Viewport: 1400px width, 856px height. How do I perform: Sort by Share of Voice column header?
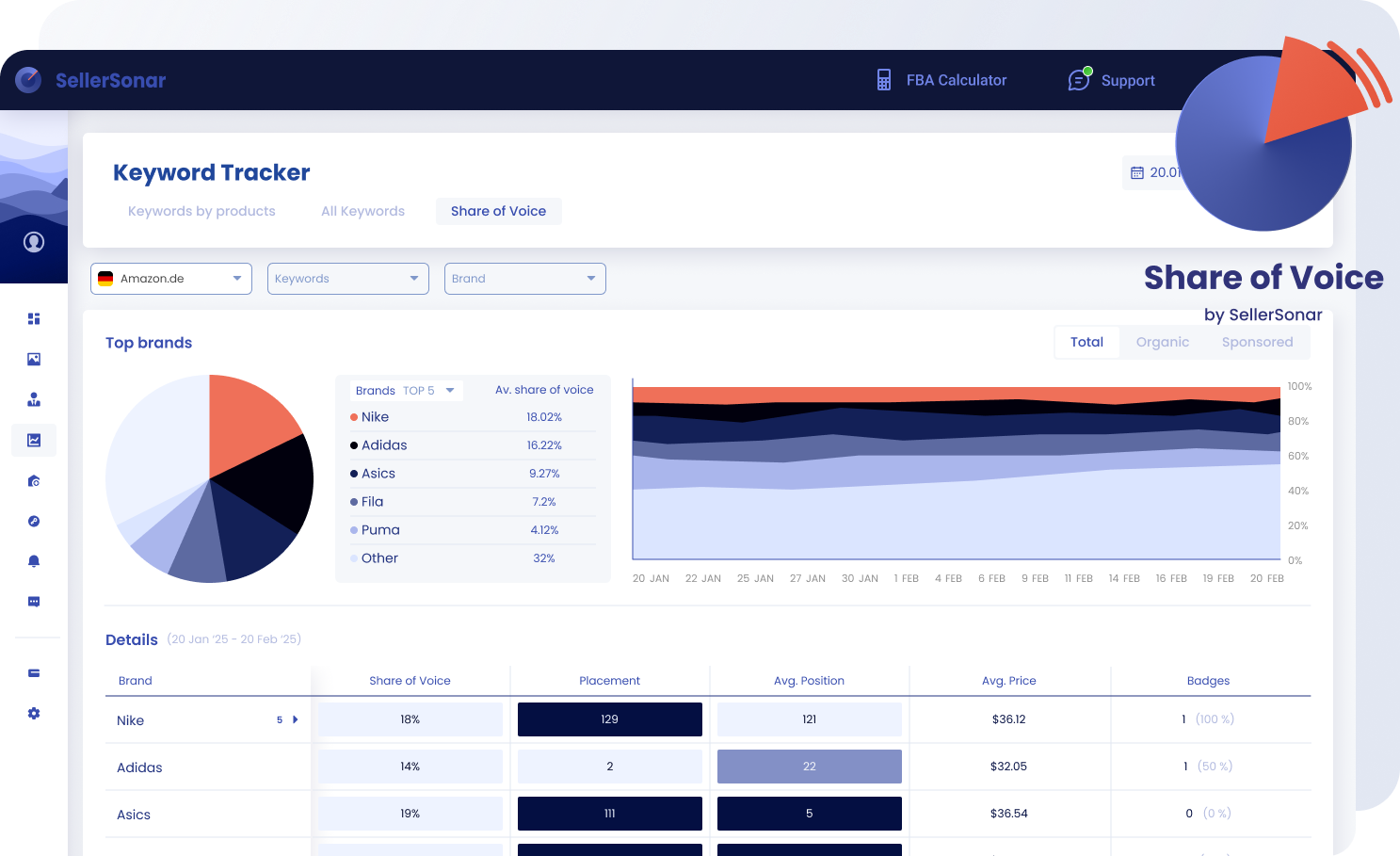(x=410, y=681)
